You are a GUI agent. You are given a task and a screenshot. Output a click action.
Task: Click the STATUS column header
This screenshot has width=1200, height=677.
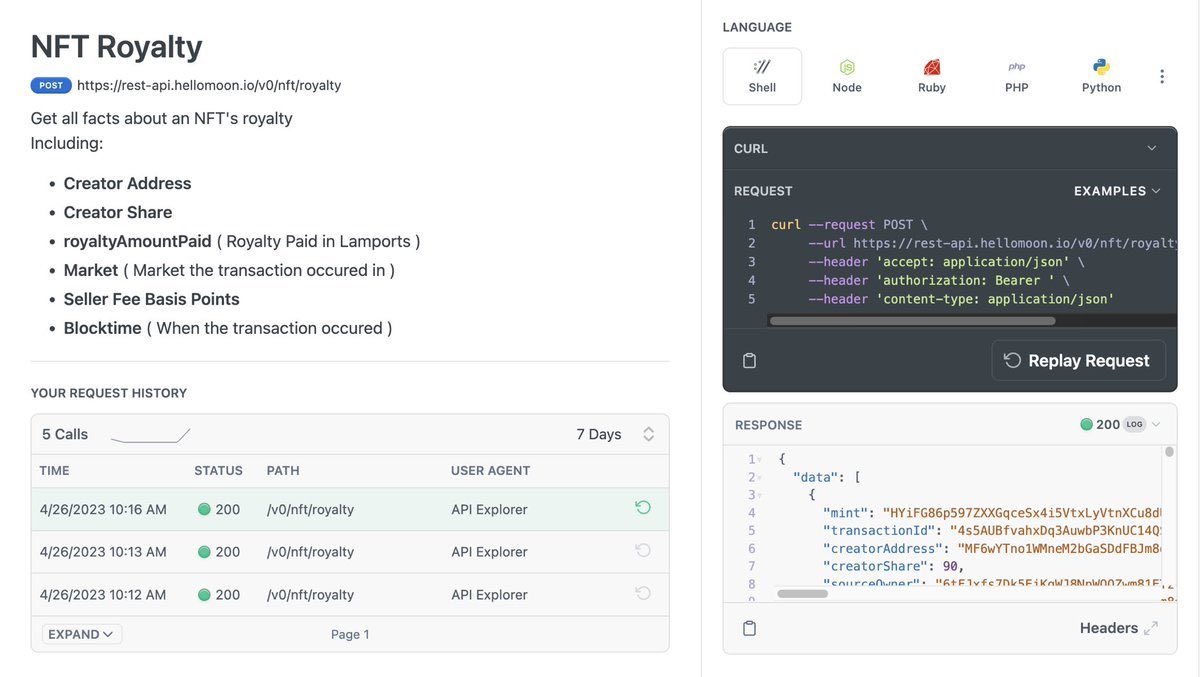[x=218, y=470]
